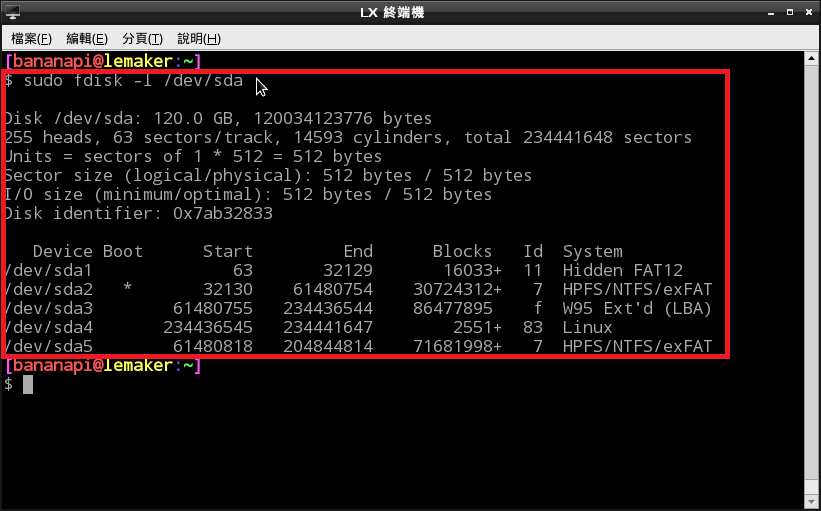821x511 pixels.
Task: Click the /dev/sda4 Linux partition row
Action: tap(358, 327)
